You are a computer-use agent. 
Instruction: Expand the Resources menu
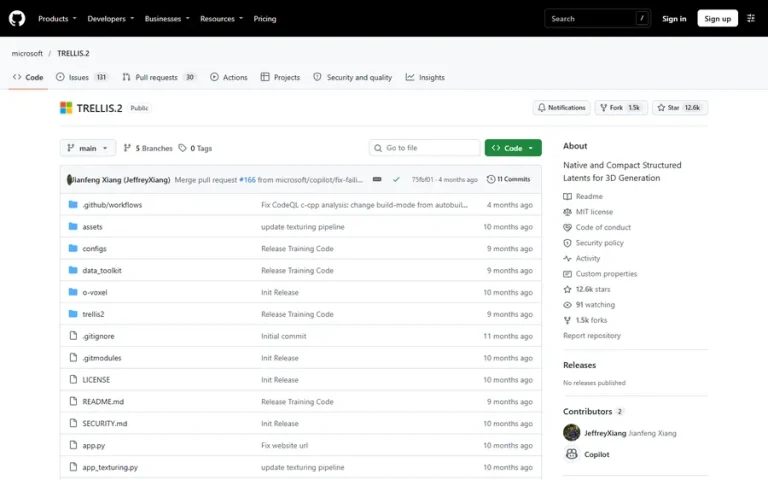tap(221, 19)
